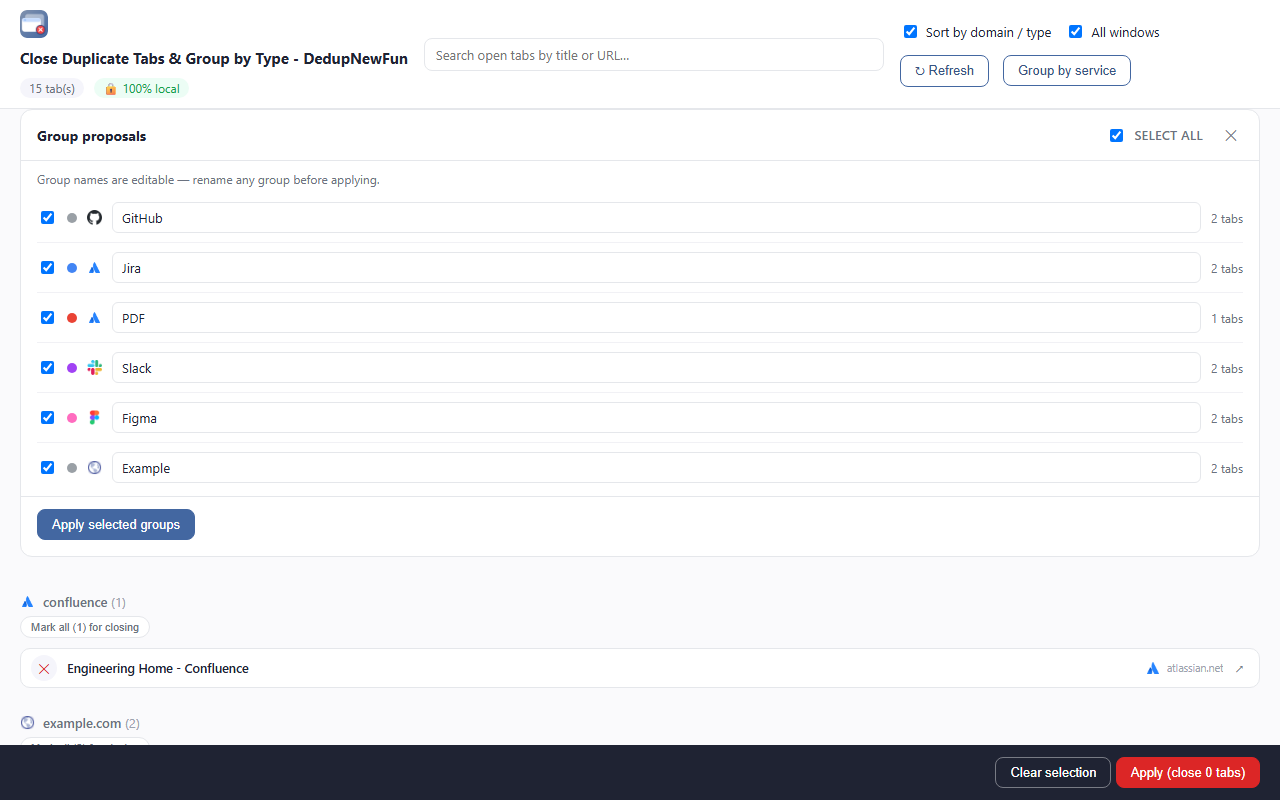1280x800 pixels.
Task: Click the GitHub group name field
Action: click(656, 218)
